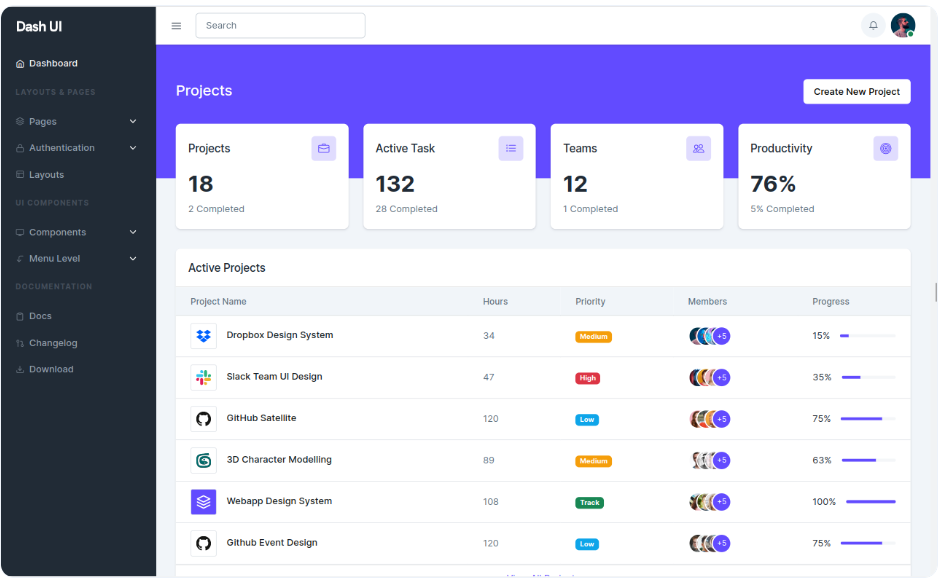Image resolution: width=941 pixels, height=582 pixels.
Task: Select Dashboard in the sidebar
Action: [x=53, y=64]
